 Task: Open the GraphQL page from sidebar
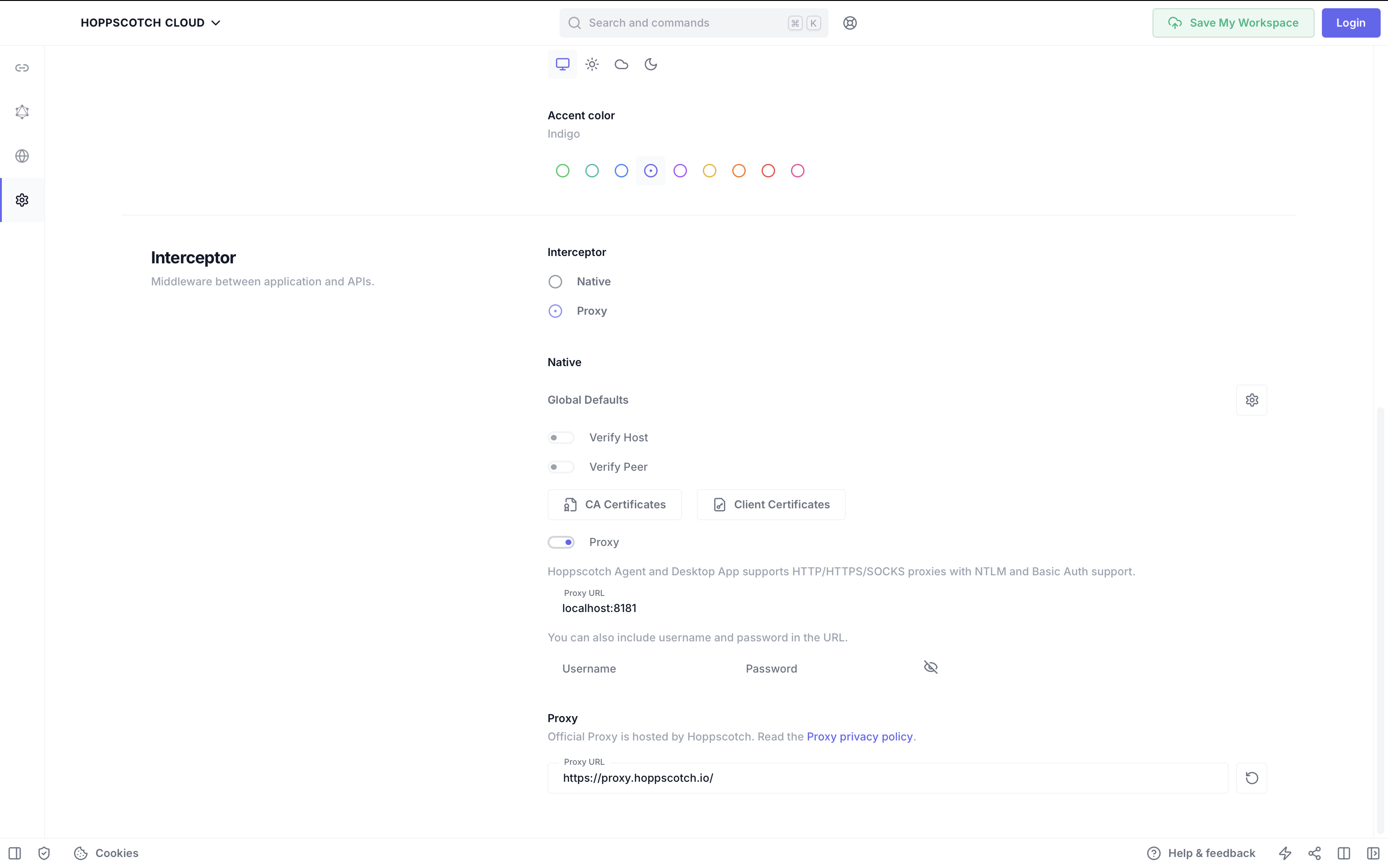pyautogui.click(x=22, y=112)
